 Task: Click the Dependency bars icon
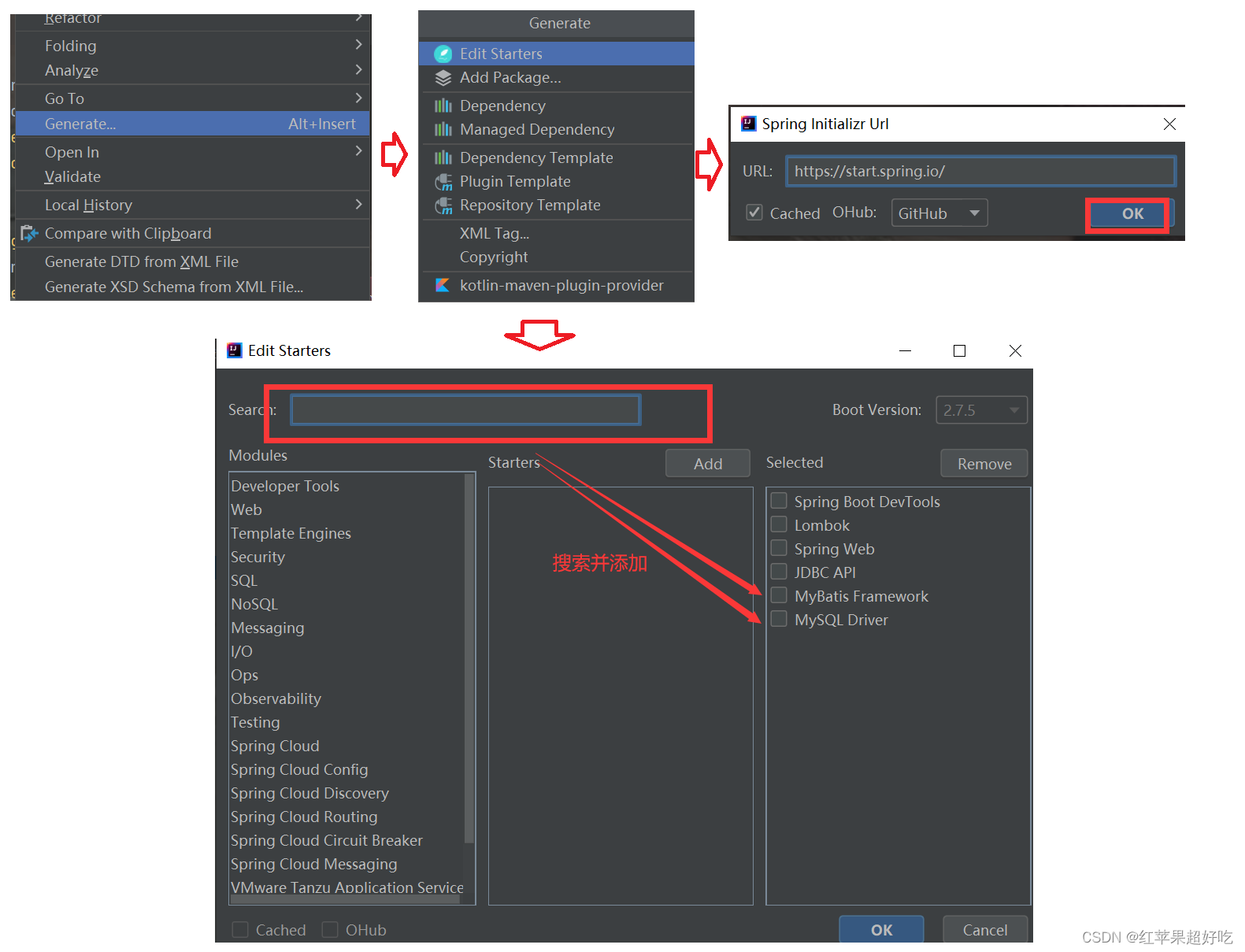pyautogui.click(x=443, y=106)
